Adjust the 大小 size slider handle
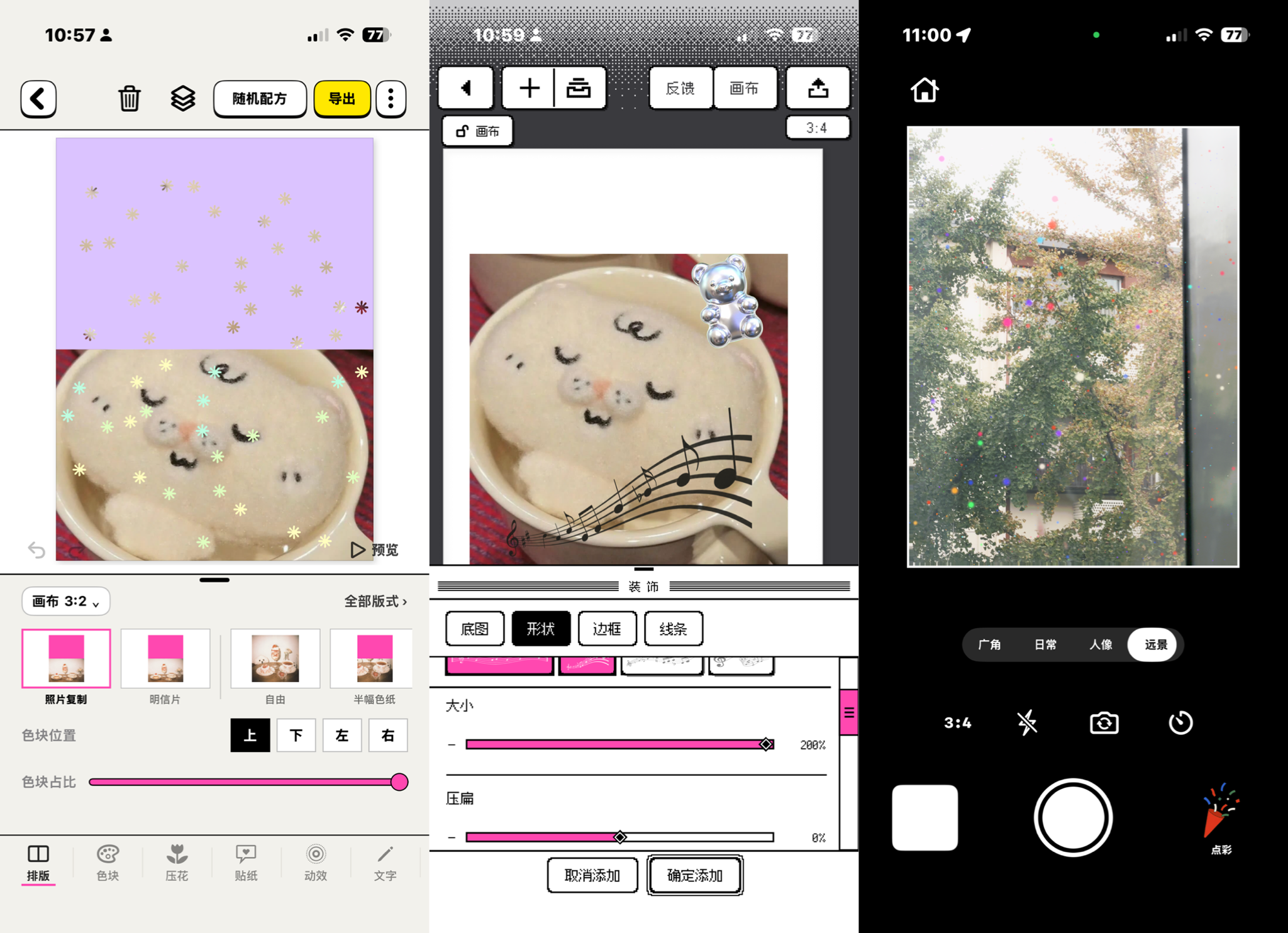This screenshot has width=1288, height=933. [x=766, y=744]
